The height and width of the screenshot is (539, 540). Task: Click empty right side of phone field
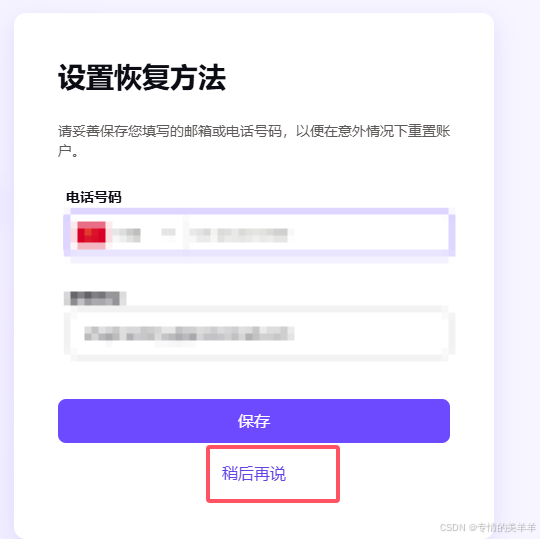372,234
